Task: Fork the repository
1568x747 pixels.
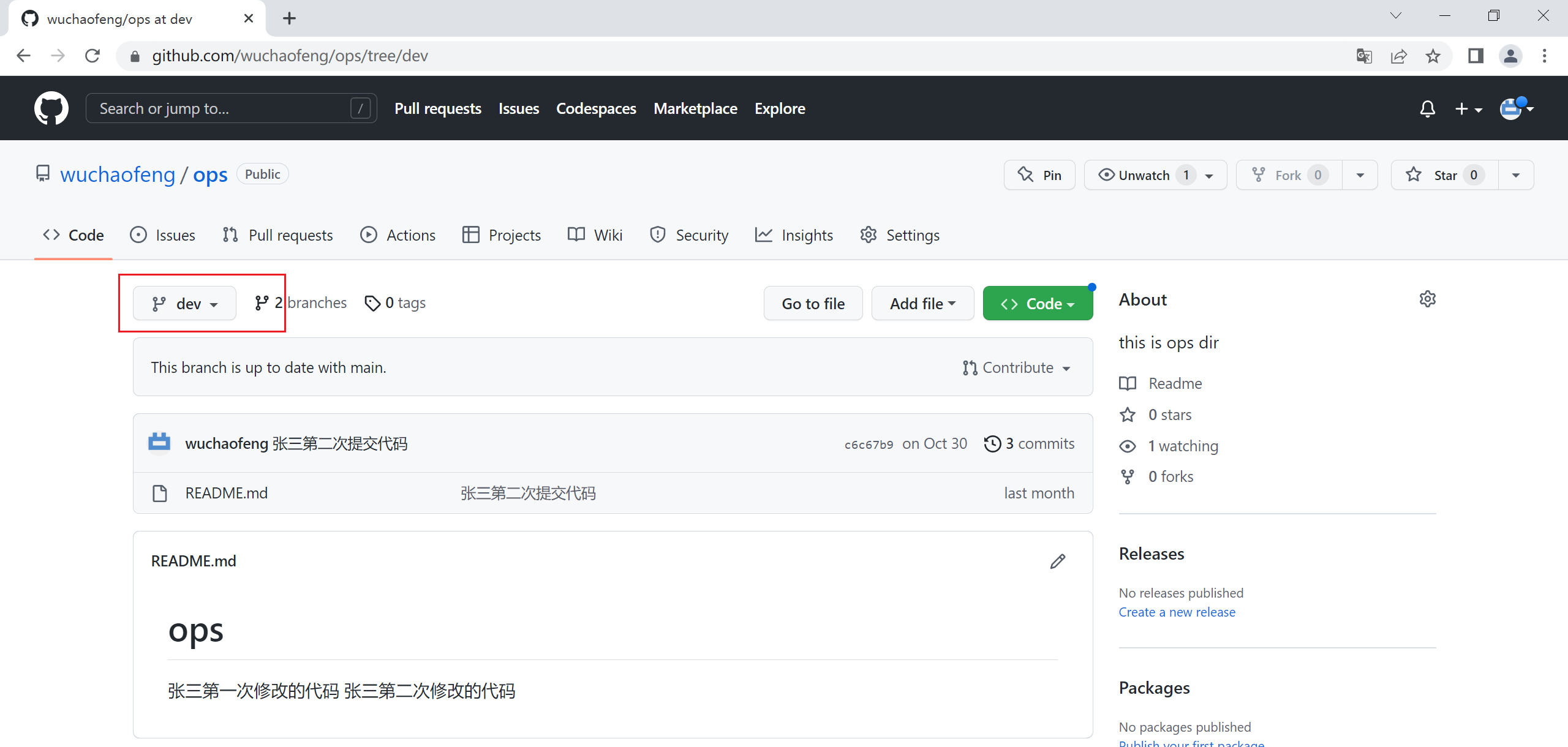Action: [1289, 175]
